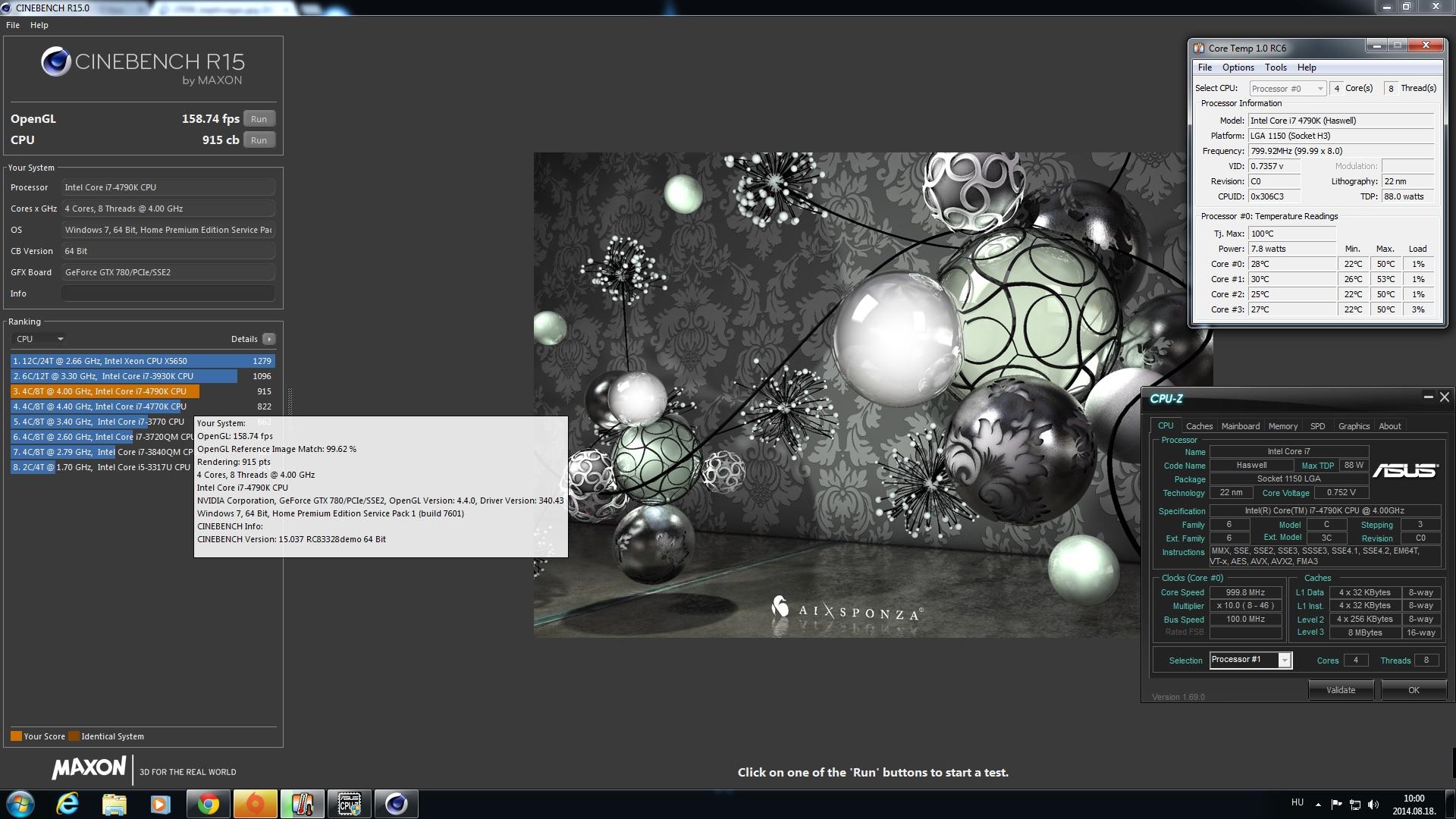The width and height of the screenshot is (1456, 819).
Task: Switch to Origin app in taskbar
Action: click(256, 804)
